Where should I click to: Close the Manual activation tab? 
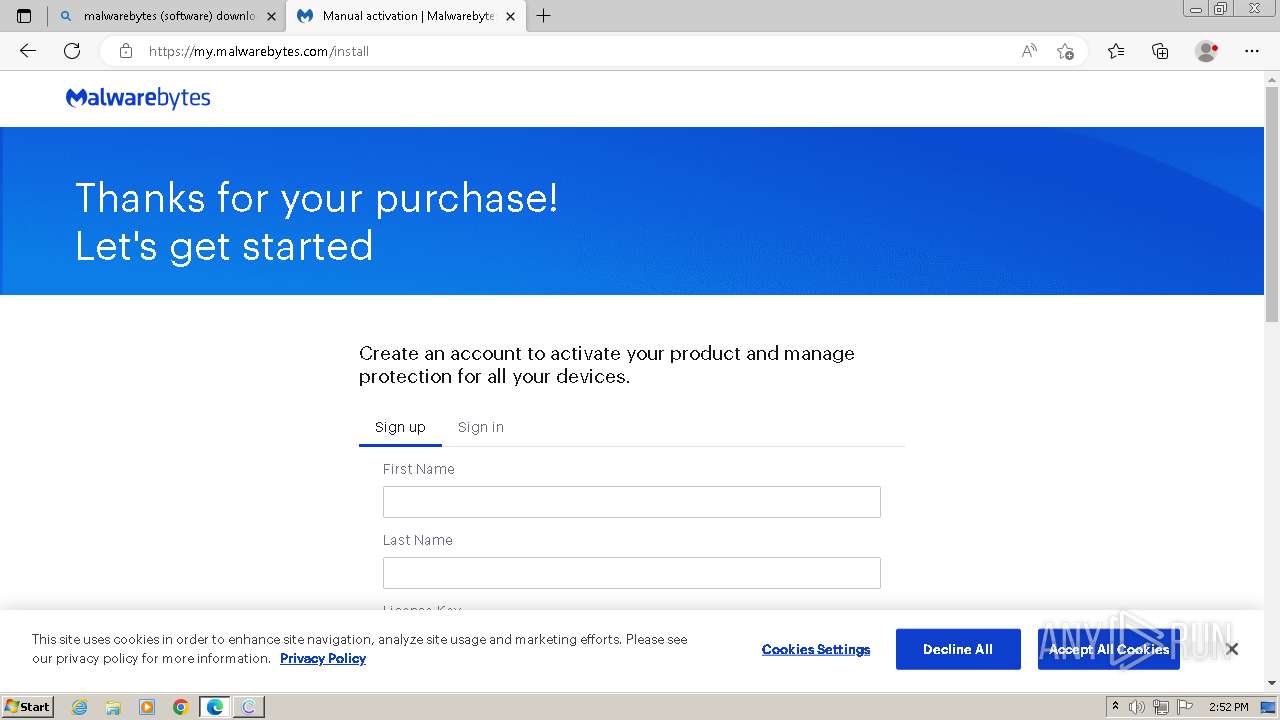[x=511, y=16]
